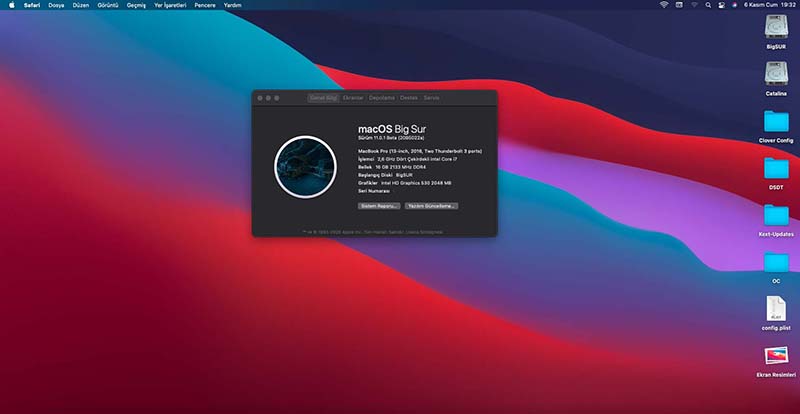Screen dimensions: 800x414
Task: Switch to the Destek tab
Action: pos(408,97)
